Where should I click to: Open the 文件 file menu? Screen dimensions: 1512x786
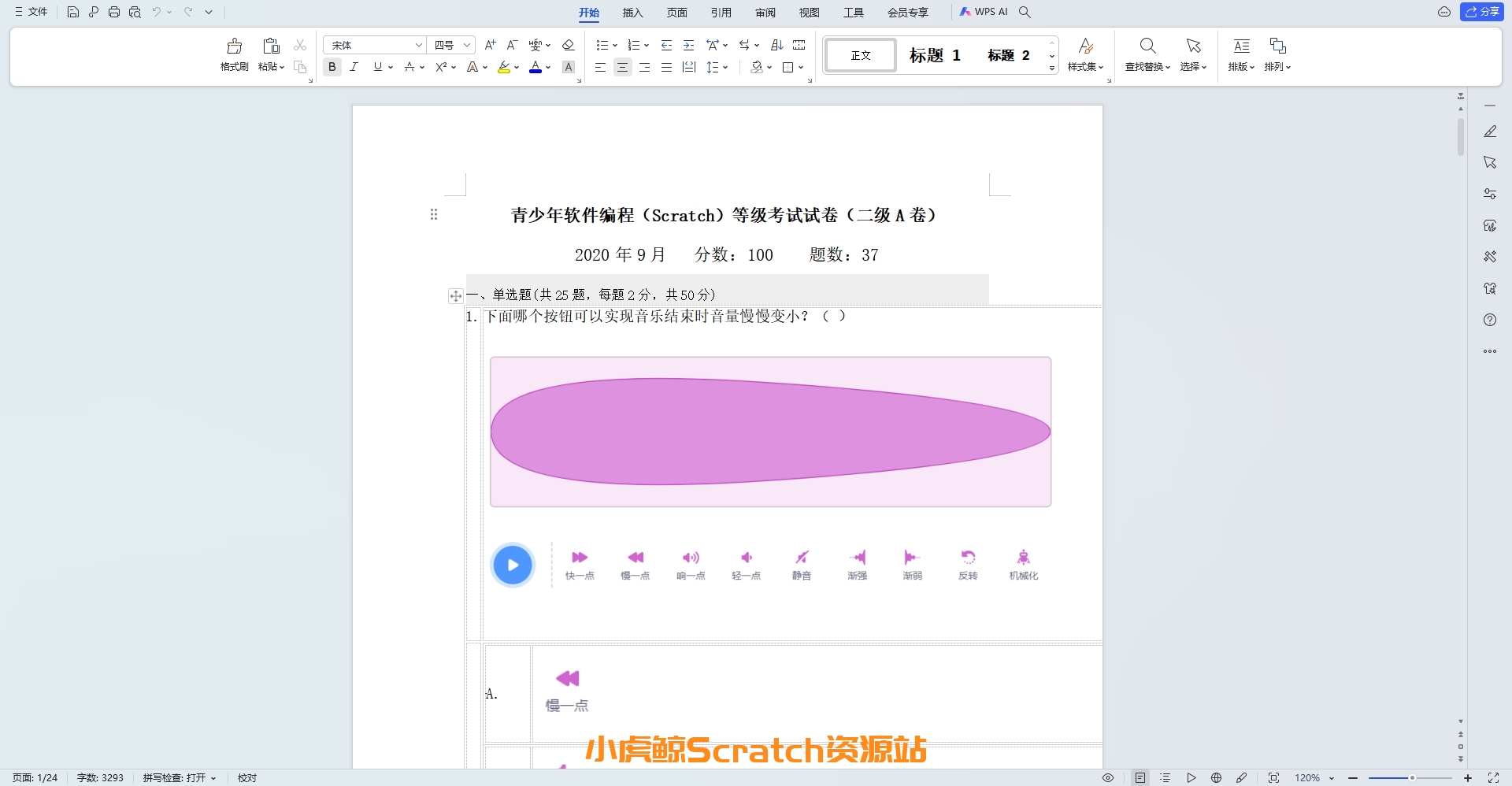31,12
